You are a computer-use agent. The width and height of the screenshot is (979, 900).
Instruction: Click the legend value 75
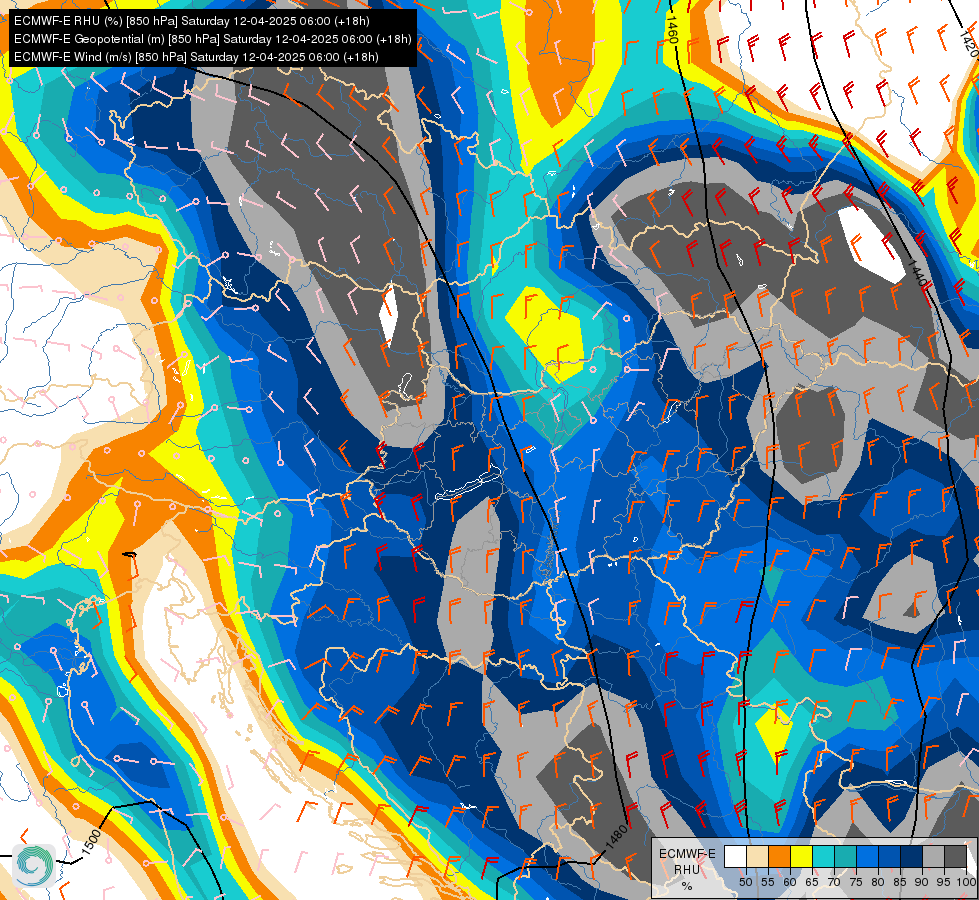pos(855,882)
